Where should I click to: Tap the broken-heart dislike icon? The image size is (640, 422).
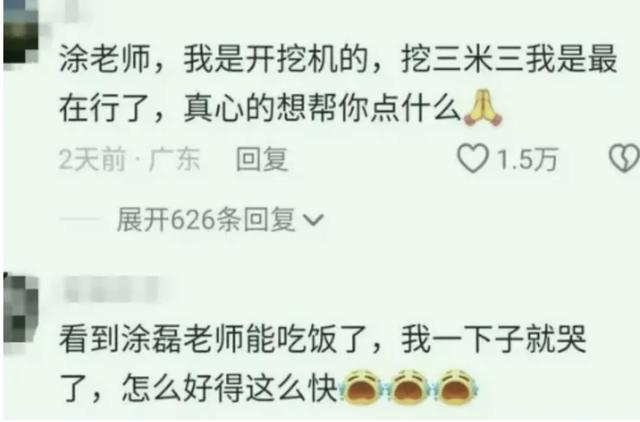pyautogui.click(x=624, y=158)
